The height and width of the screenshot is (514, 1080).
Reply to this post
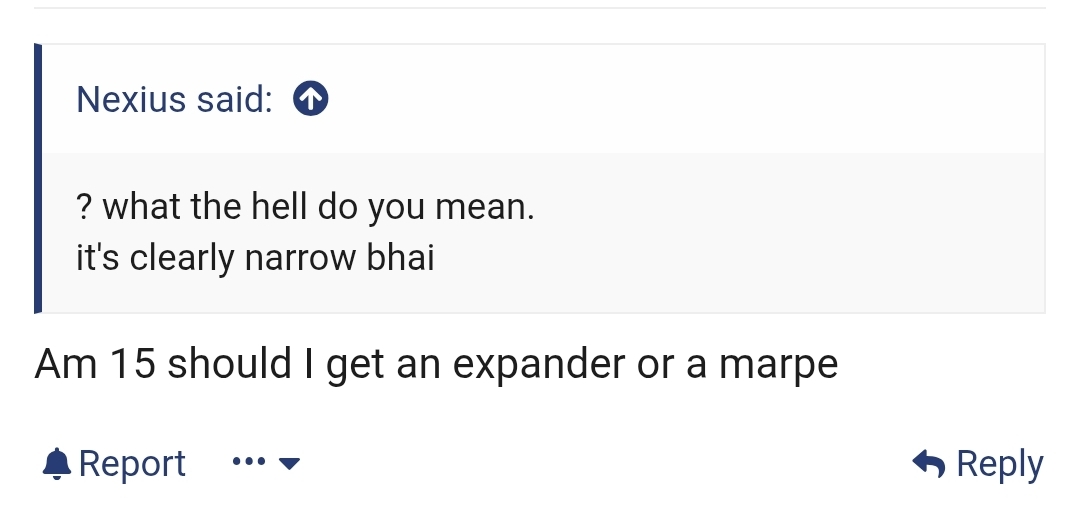pos(998,464)
